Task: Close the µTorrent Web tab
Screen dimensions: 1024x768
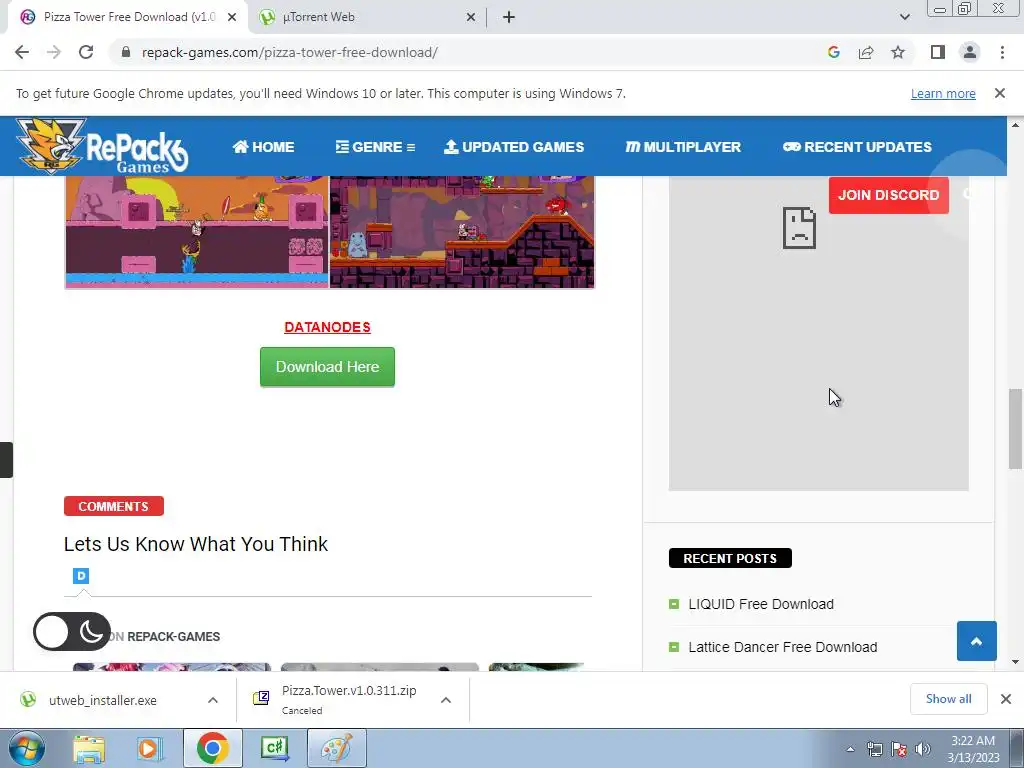Action: (471, 18)
